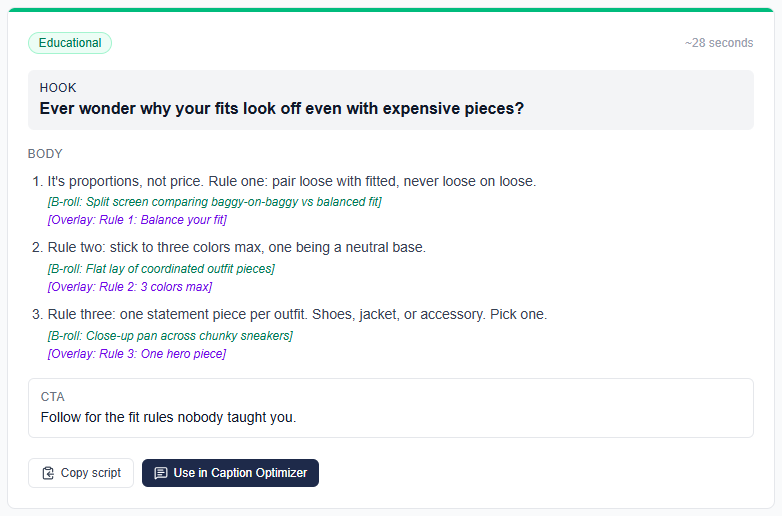Click B-roll note about split screen comparison

(x=214, y=202)
